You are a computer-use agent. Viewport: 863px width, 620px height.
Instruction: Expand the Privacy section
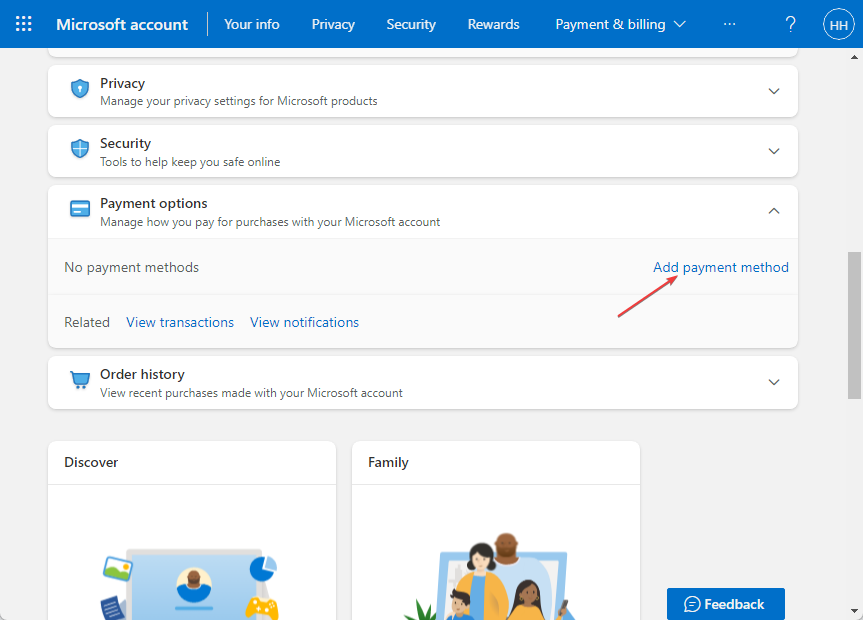coord(773,90)
